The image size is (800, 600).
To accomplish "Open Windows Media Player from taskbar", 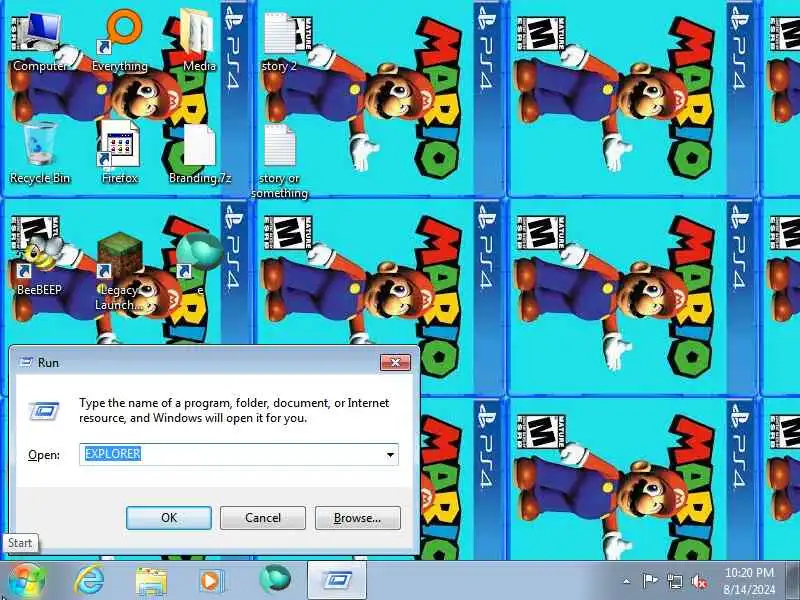I will [x=212, y=581].
